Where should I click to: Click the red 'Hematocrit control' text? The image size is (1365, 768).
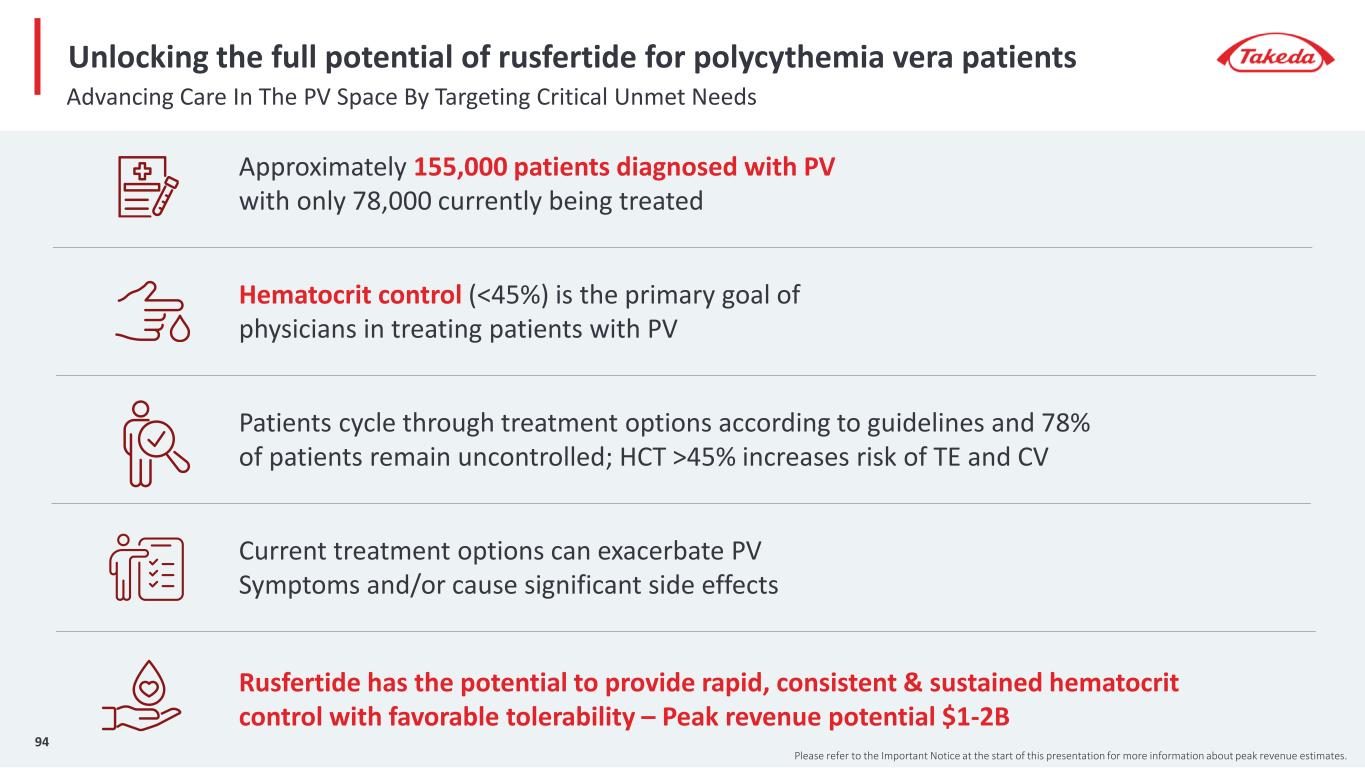(350, 295)
